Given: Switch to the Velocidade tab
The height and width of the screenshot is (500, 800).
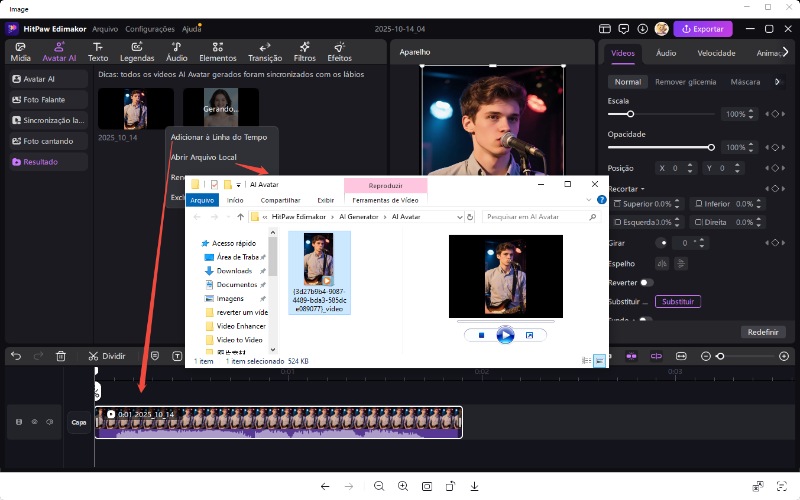Looking at the screenshot, I should [716, 53].
